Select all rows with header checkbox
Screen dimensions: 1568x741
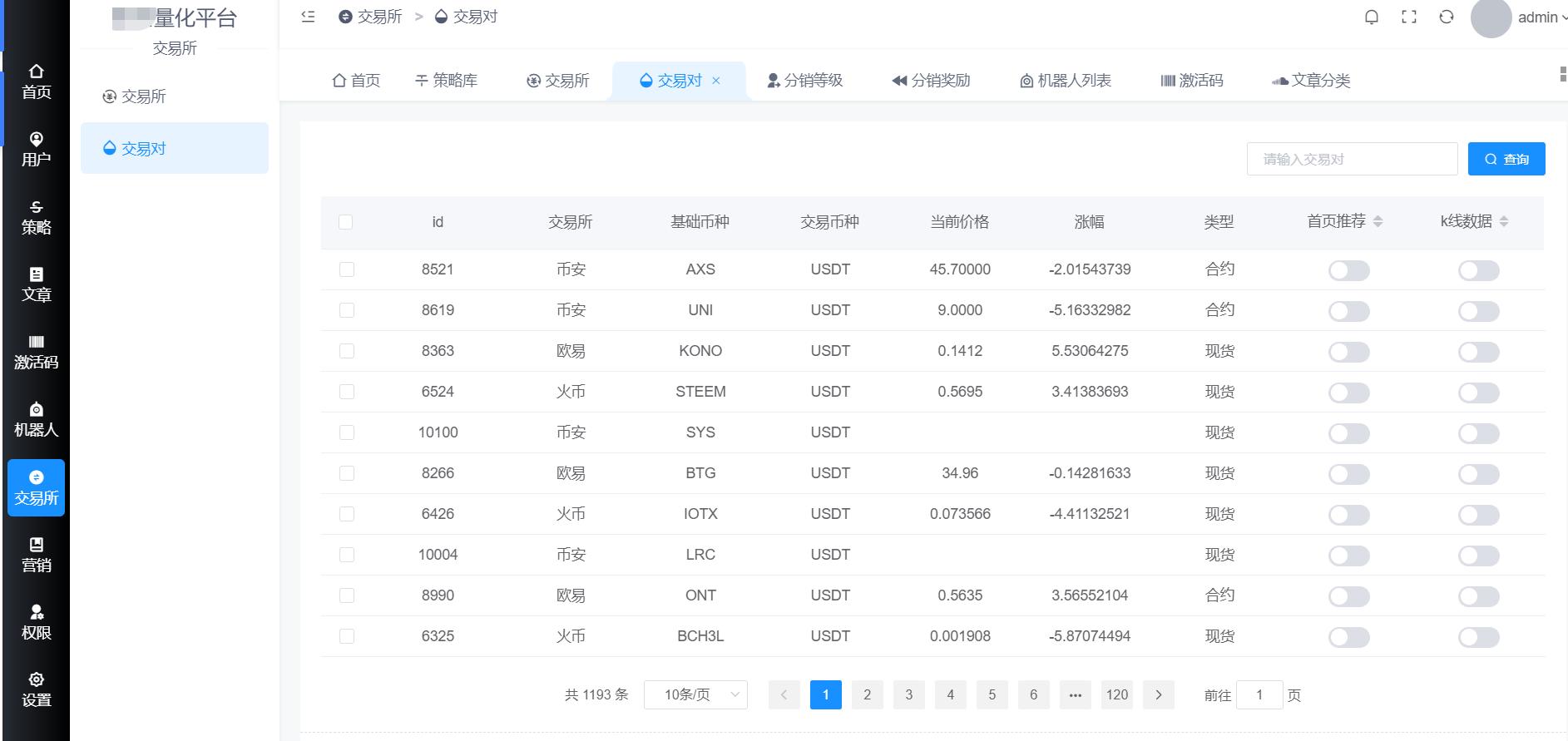(x=346, y=222)
